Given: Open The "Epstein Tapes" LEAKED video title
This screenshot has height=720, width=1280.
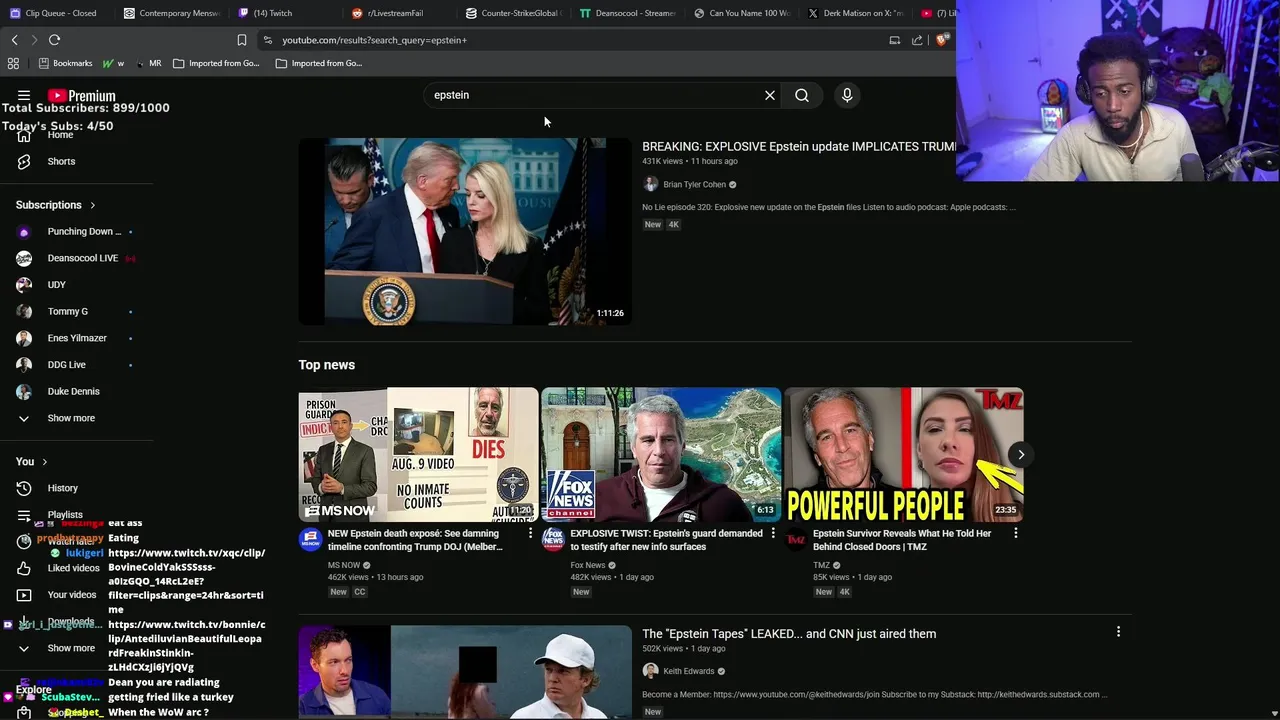Looking at the screenshot, I should point(789,634).
